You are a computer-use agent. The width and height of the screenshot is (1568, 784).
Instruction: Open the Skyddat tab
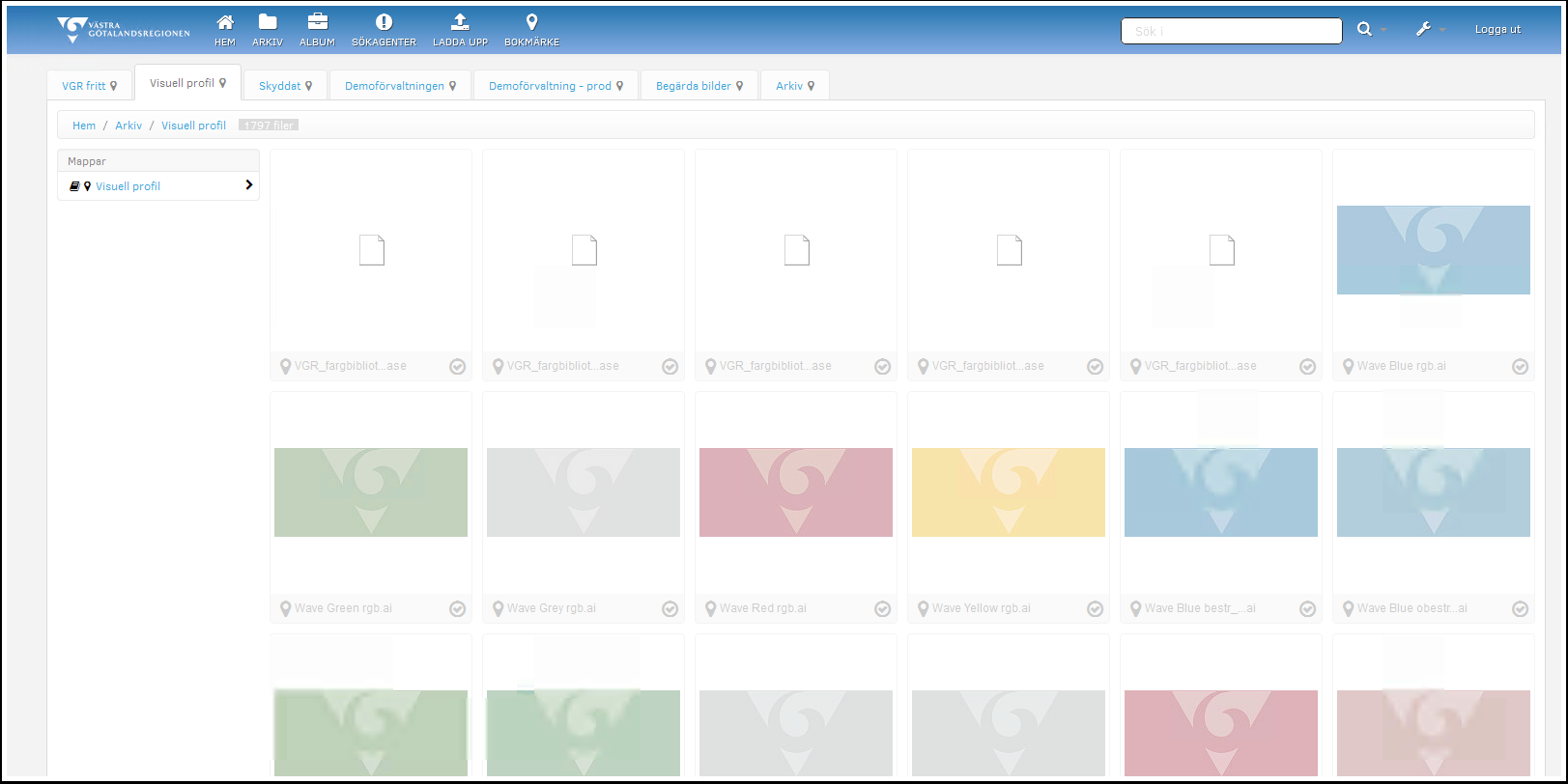tap(285, 86)
